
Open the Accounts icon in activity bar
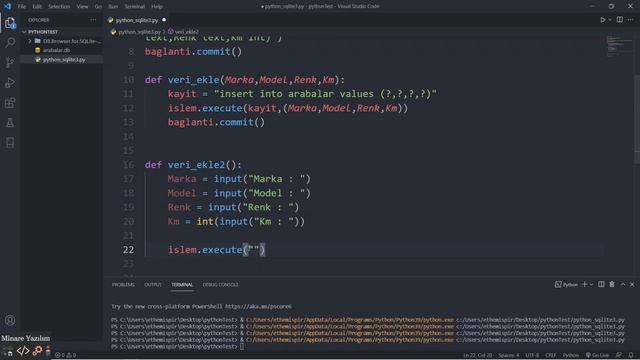[x=10, y=320]
